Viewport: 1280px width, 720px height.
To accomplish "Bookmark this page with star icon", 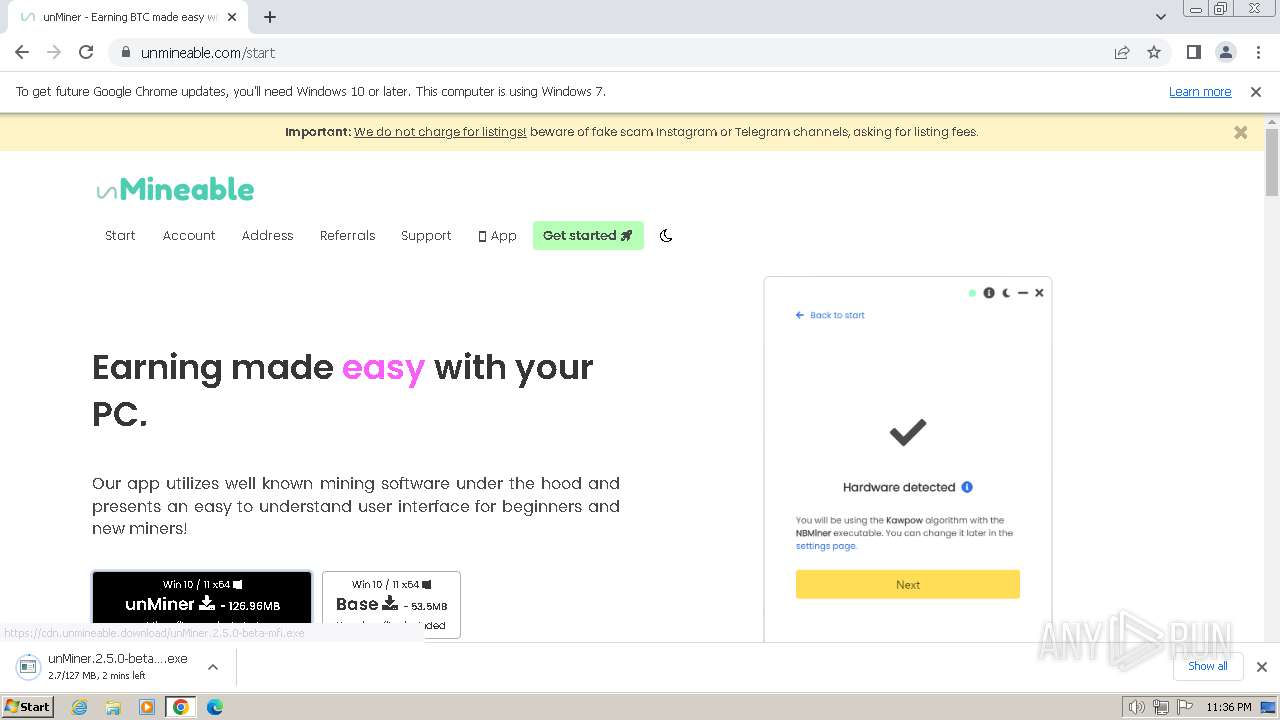I will pyautogui.click(x=1154, y=52).
